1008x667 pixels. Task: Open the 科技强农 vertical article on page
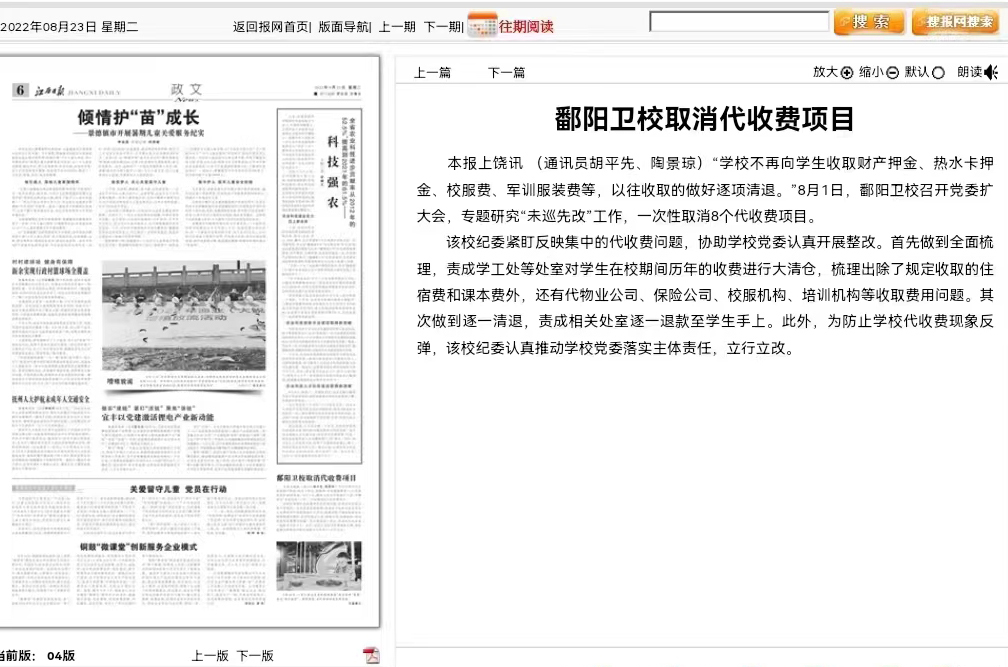coord(332,172)
